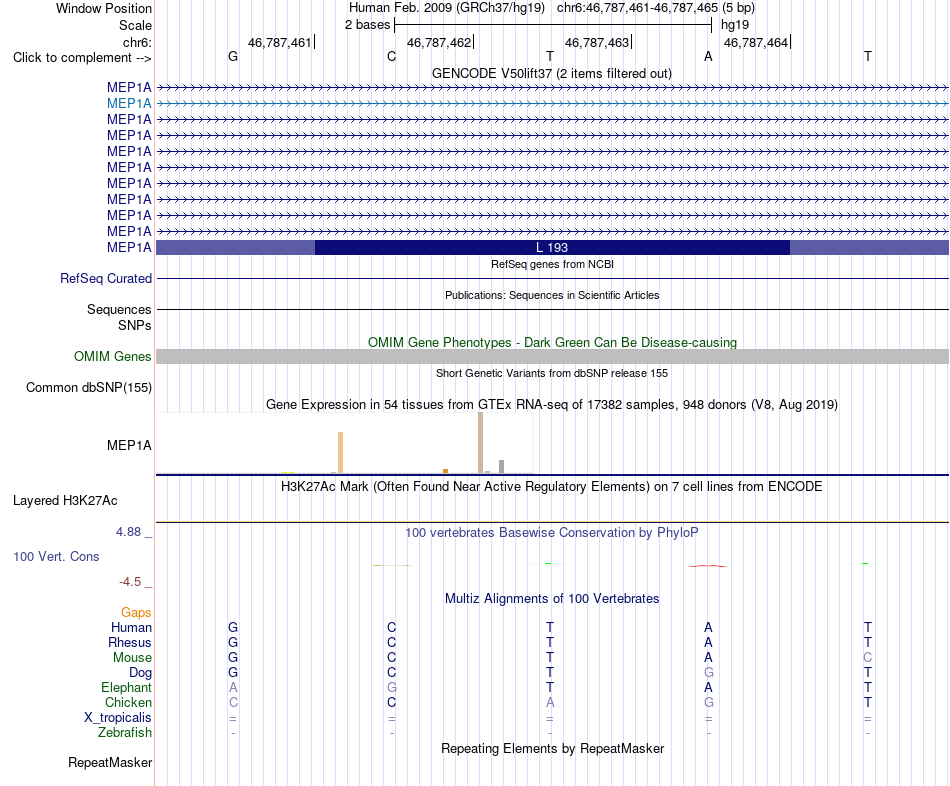Click the gray OMIM Genes item bar
Screen dimensions: 950x786
click(552, 356)
